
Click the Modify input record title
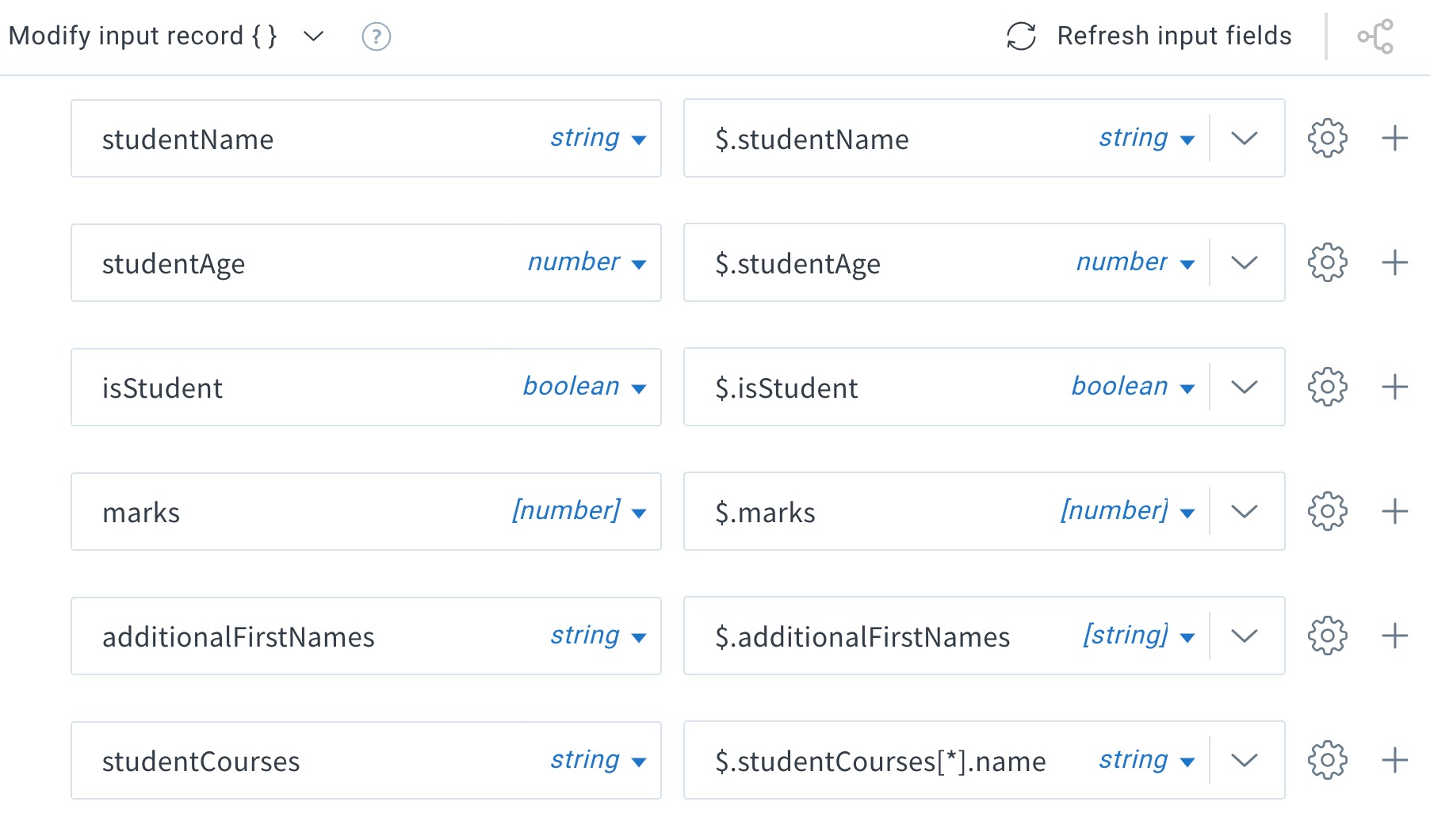(143, 36)
